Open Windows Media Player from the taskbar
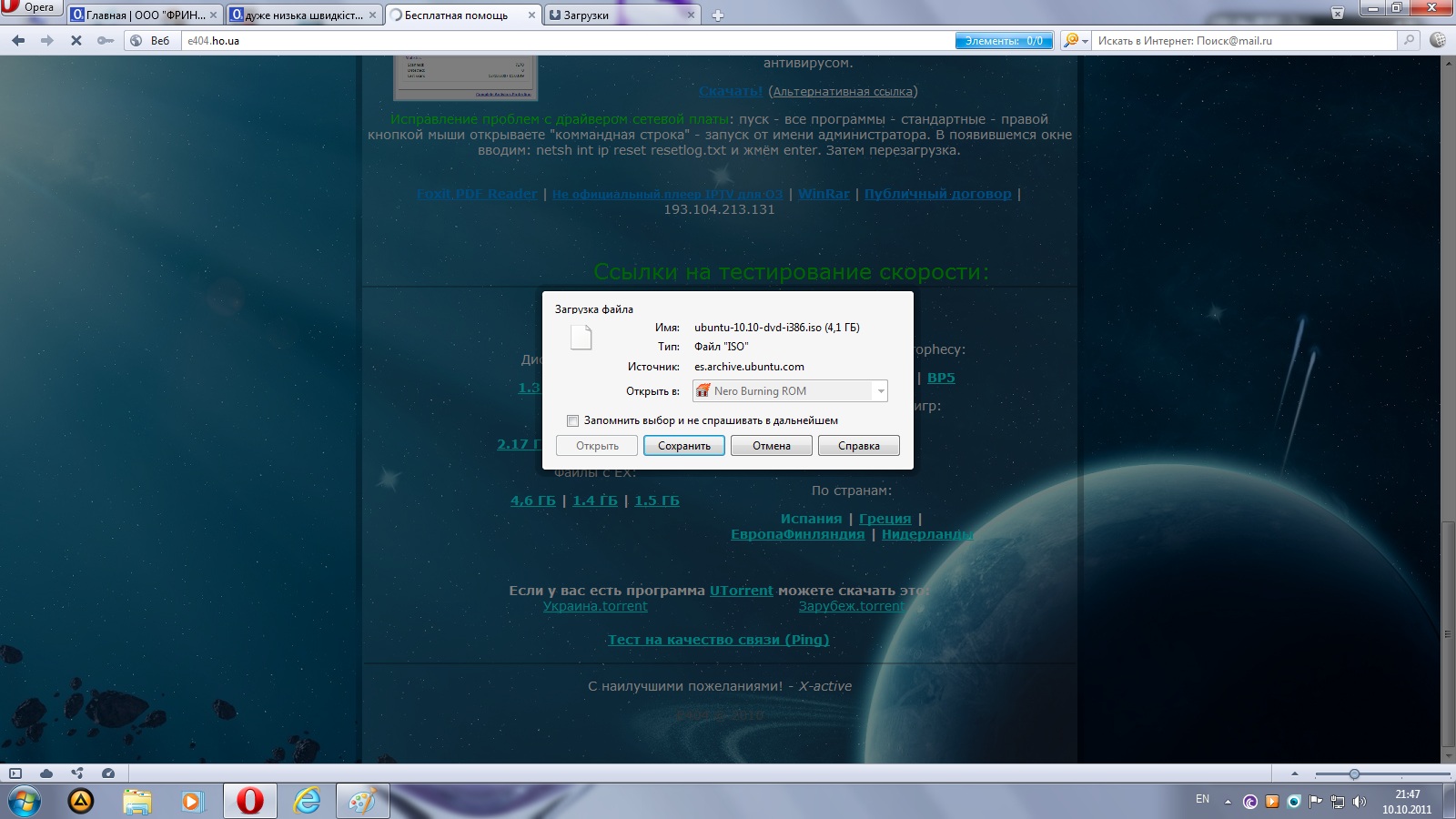1456x819 pixels. coord(192,801)
